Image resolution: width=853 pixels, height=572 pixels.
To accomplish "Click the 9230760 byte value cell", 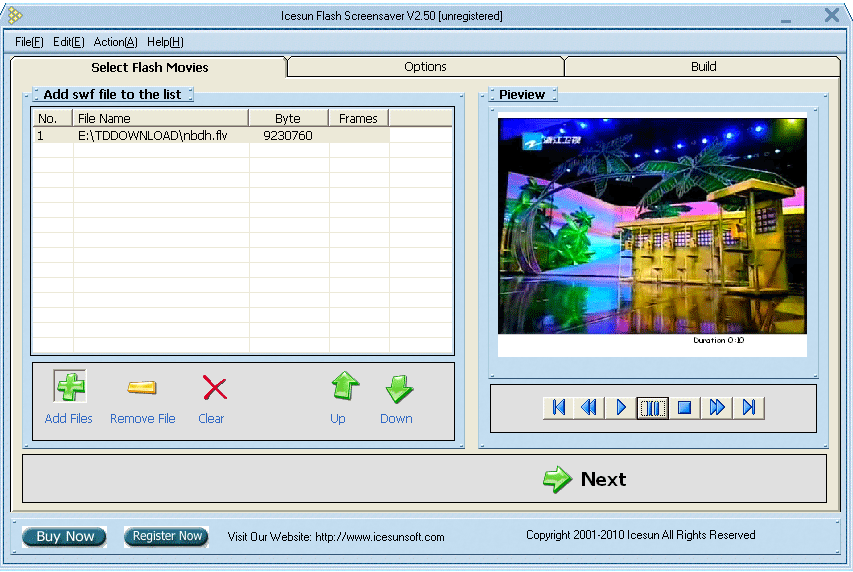I will (x=288, y=136).
